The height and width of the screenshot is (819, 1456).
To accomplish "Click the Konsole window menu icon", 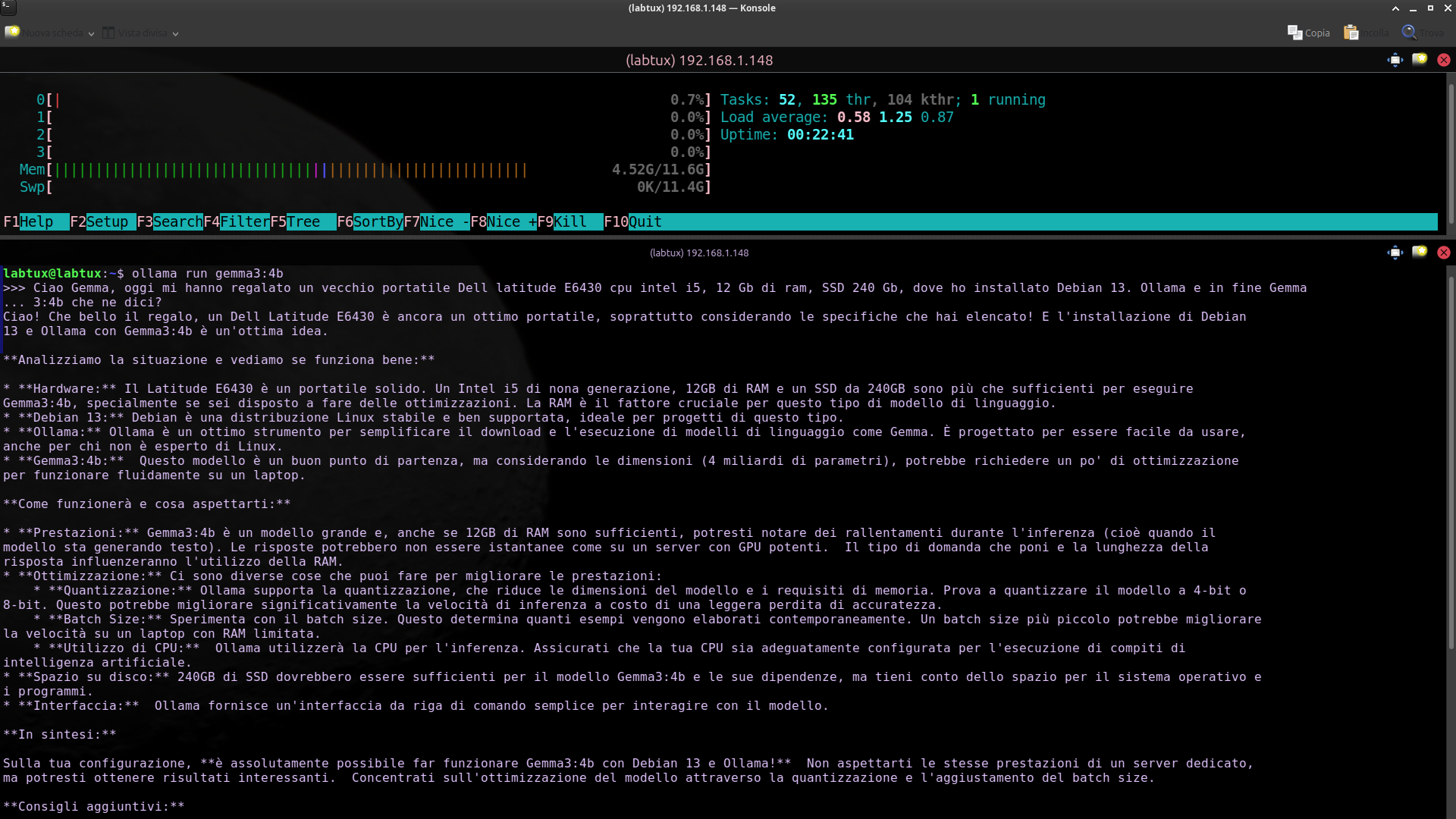I will 8,8.
